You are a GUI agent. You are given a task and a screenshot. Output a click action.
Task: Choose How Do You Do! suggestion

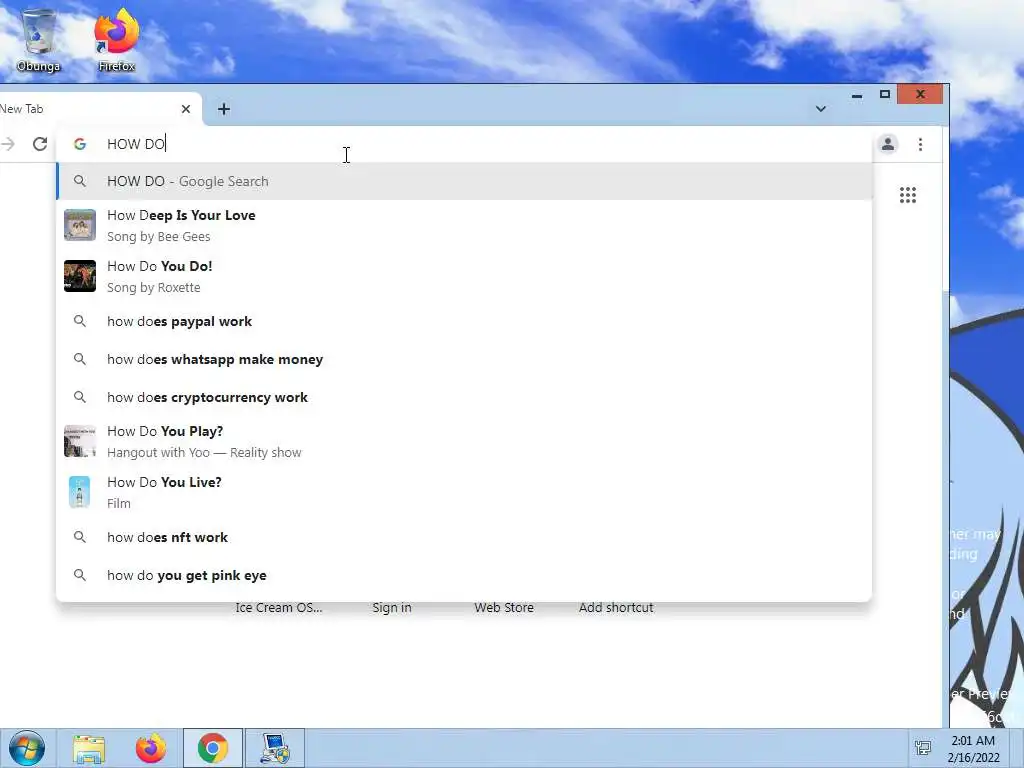tap(464, 276)
